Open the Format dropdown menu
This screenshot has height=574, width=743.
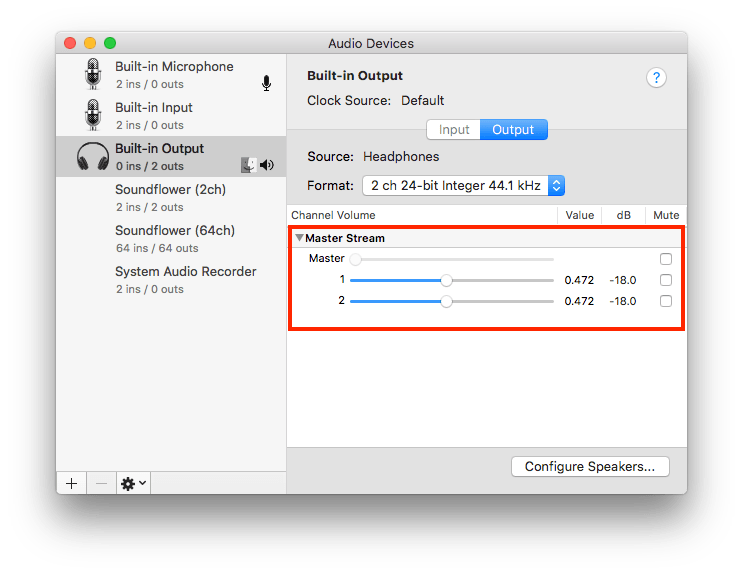[464, 185]
